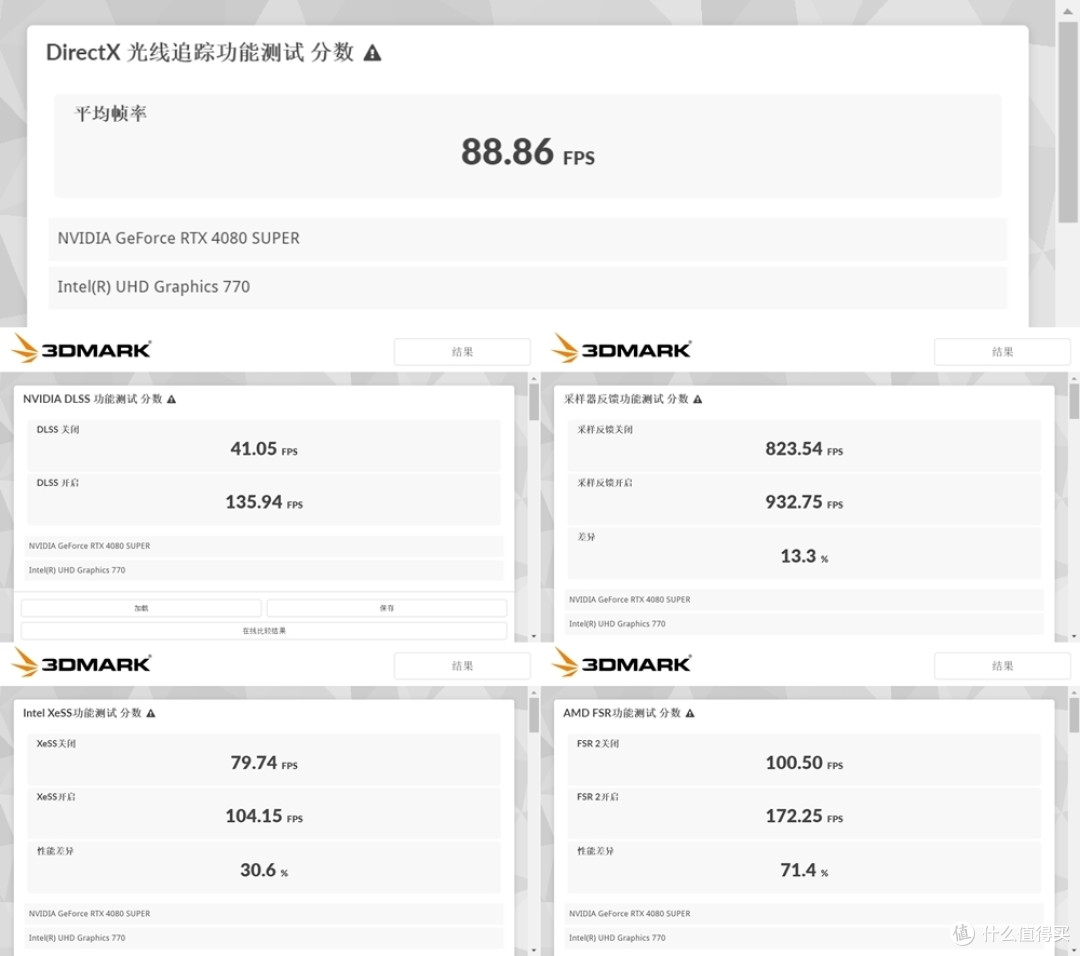Click the 3DMark logo above the AMD FSR panel

pyautogui.click(x=621, y=663)
